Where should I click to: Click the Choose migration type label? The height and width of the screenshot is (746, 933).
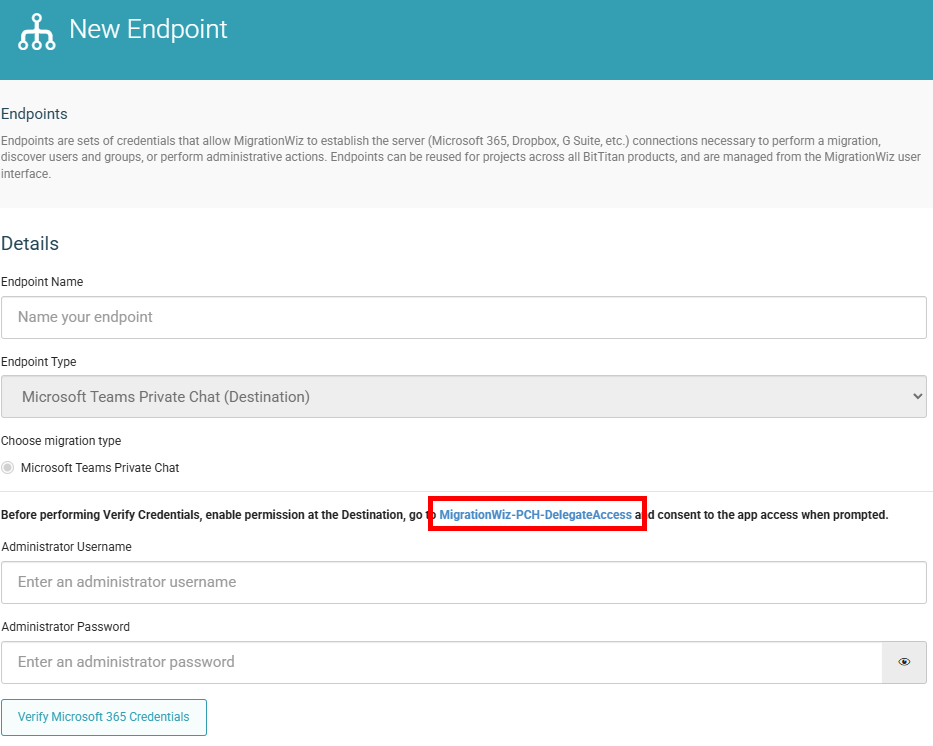(61, 441)
